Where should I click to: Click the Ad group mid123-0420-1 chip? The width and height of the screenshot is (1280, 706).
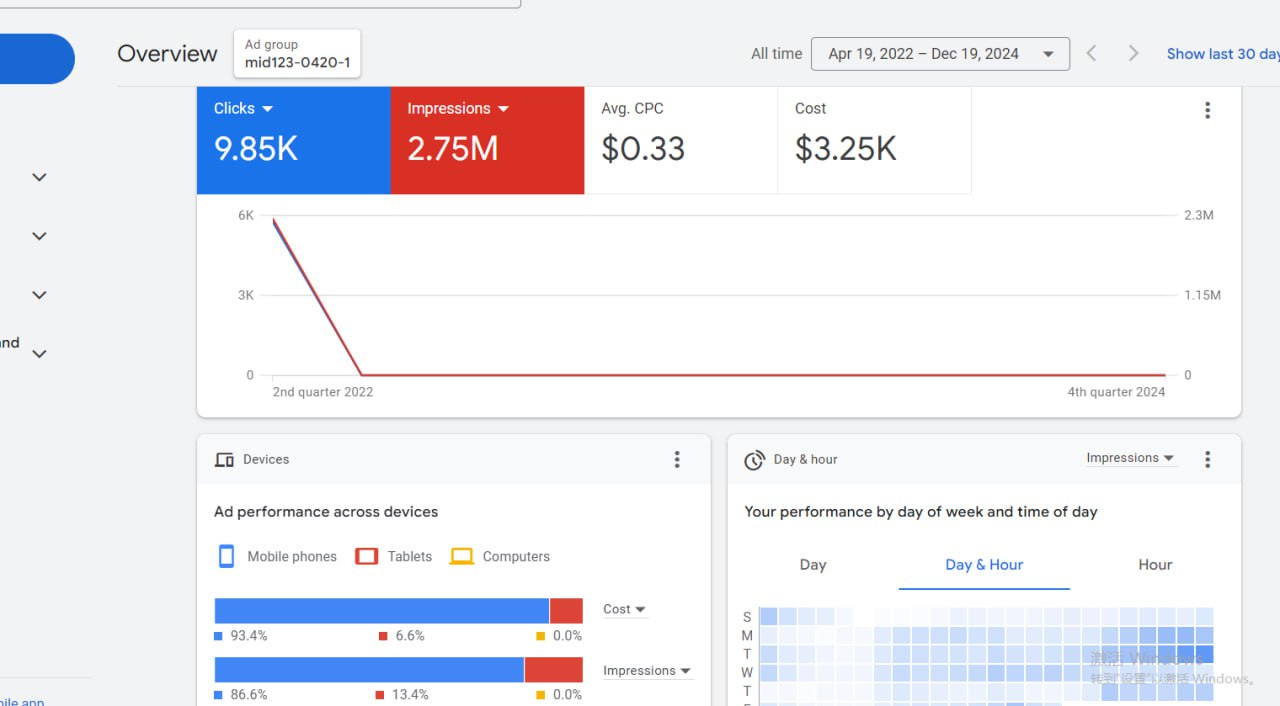(x=297, y=53)
